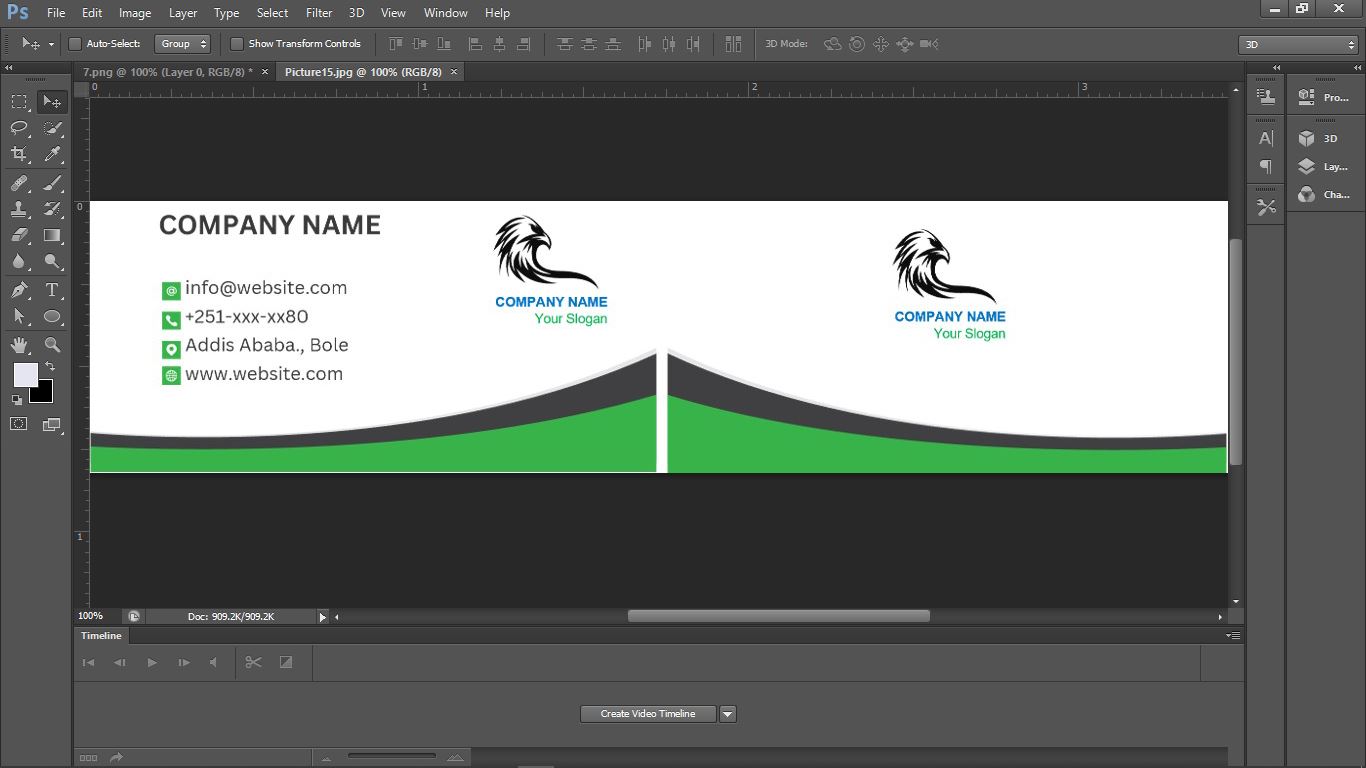
Task: Select the Eraser tool
Action: 19,235
